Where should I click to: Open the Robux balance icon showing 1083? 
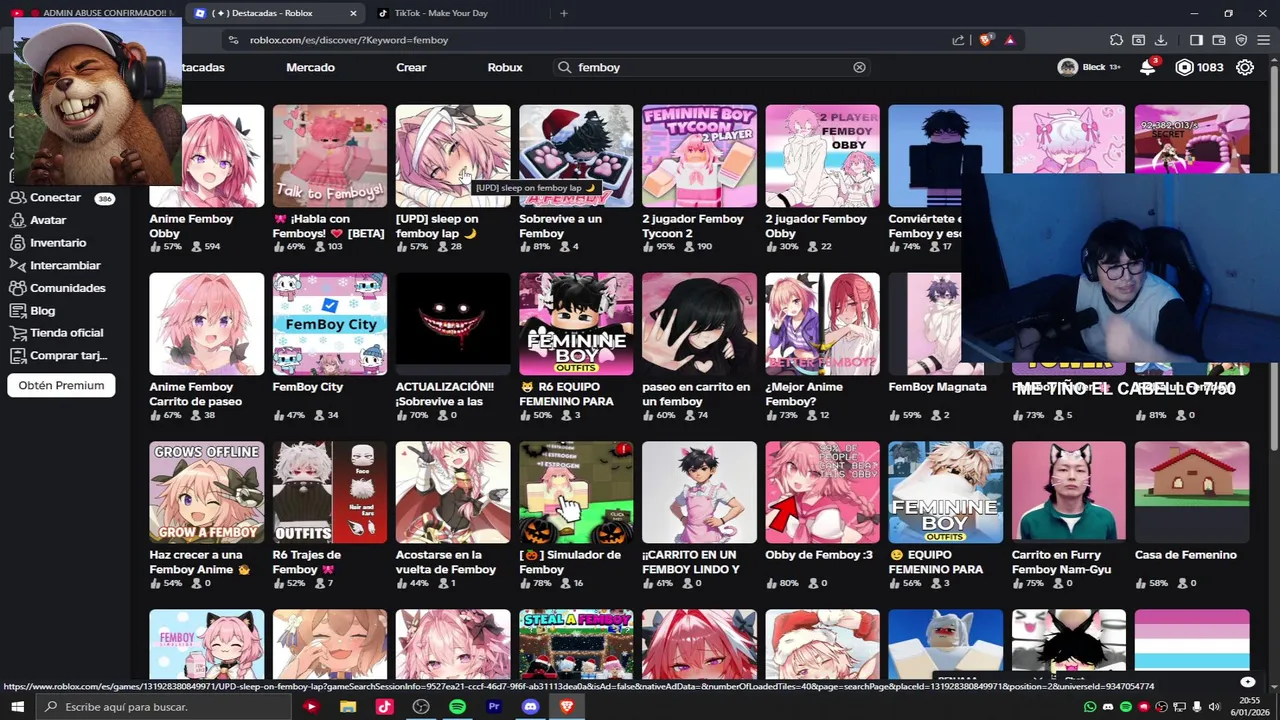1185,67
